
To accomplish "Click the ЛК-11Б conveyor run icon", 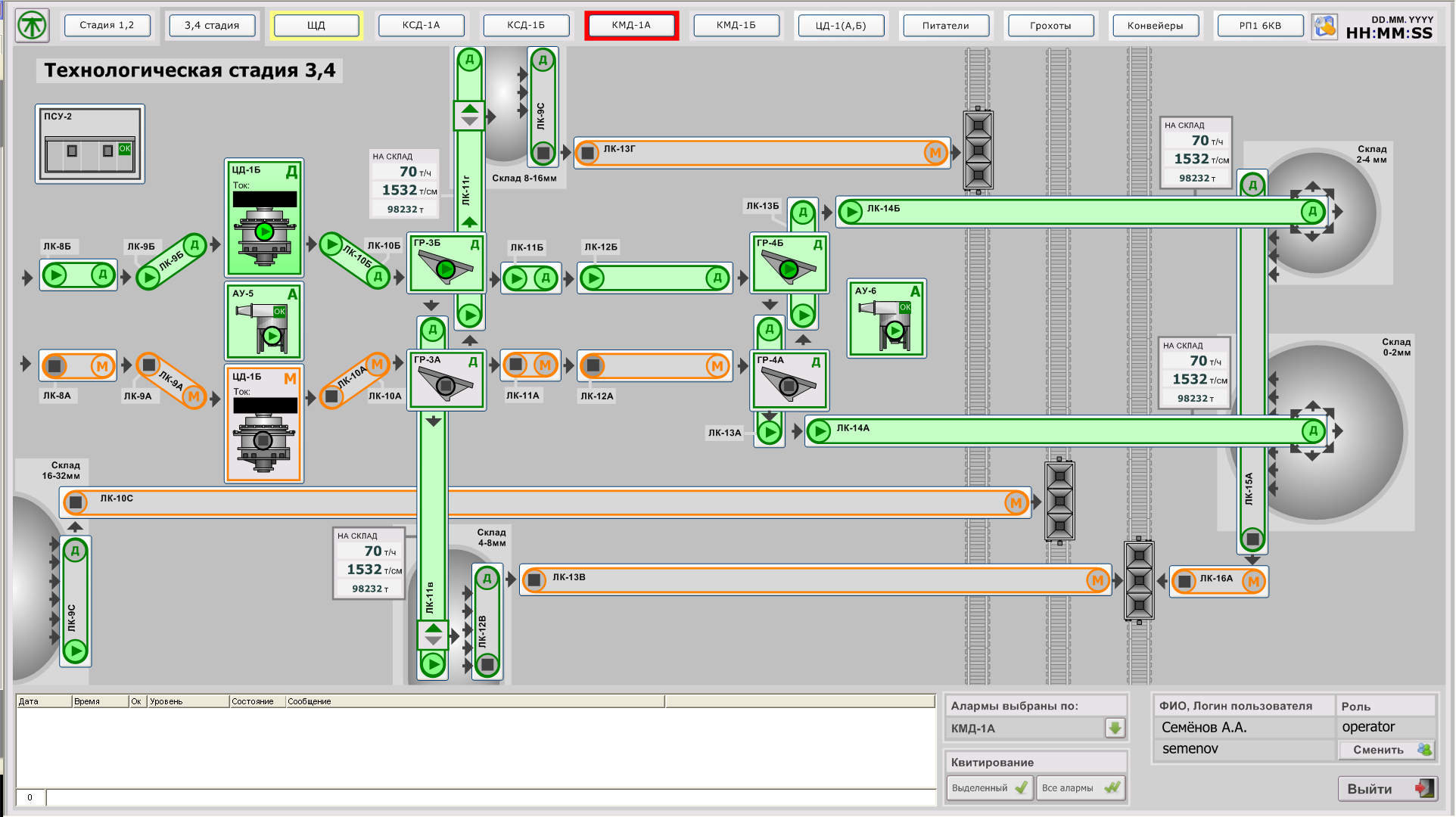I will 515,278.
